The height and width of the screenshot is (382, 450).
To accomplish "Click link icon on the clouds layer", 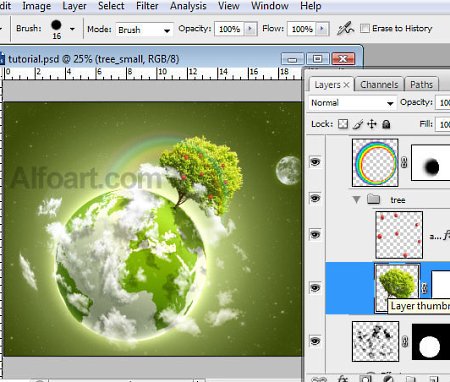I will click(x=405, y=342).
